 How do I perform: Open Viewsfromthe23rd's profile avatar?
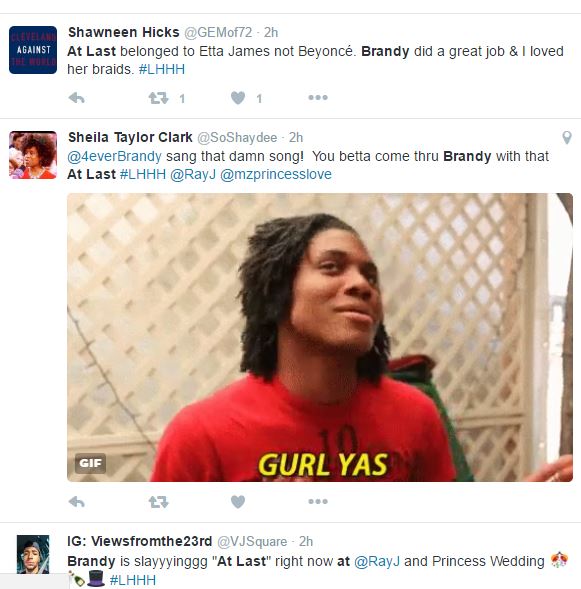tap(33, 554)
